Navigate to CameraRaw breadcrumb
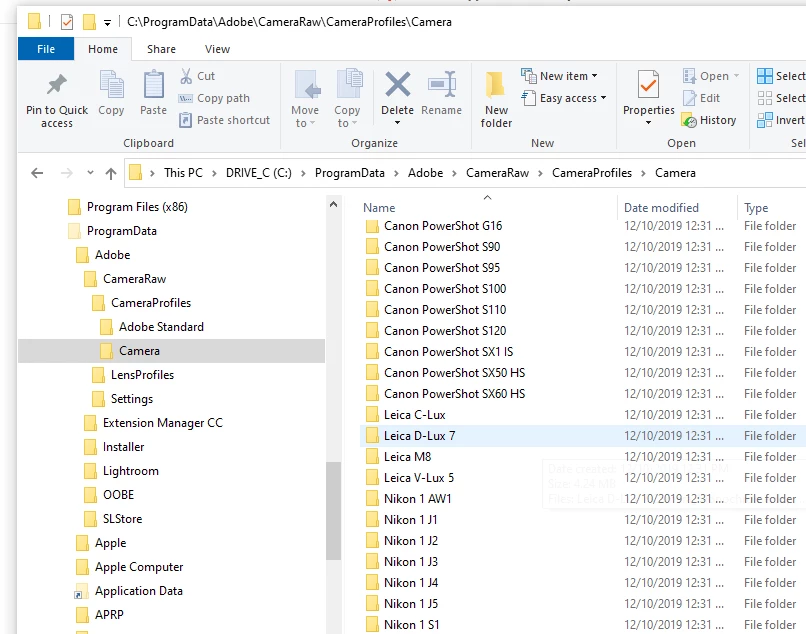 497,173
